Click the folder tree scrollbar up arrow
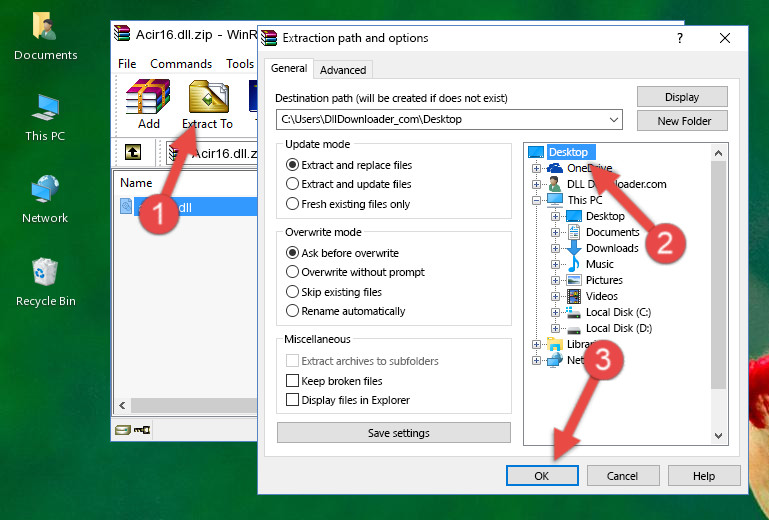The width and height of the screenshot is (769, 520). (x=718, y=153)
